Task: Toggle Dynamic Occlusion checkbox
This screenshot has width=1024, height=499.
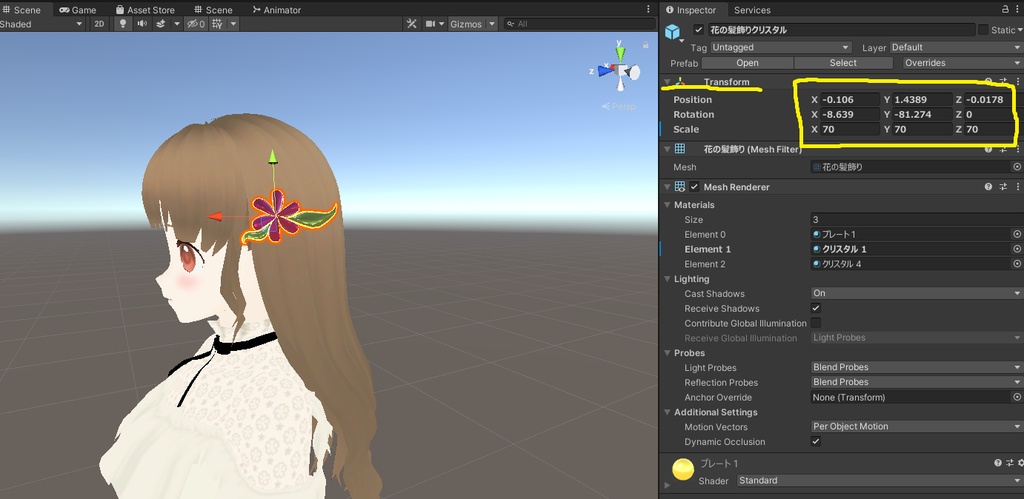Action: pyautogui.click(x=816, y=442)
